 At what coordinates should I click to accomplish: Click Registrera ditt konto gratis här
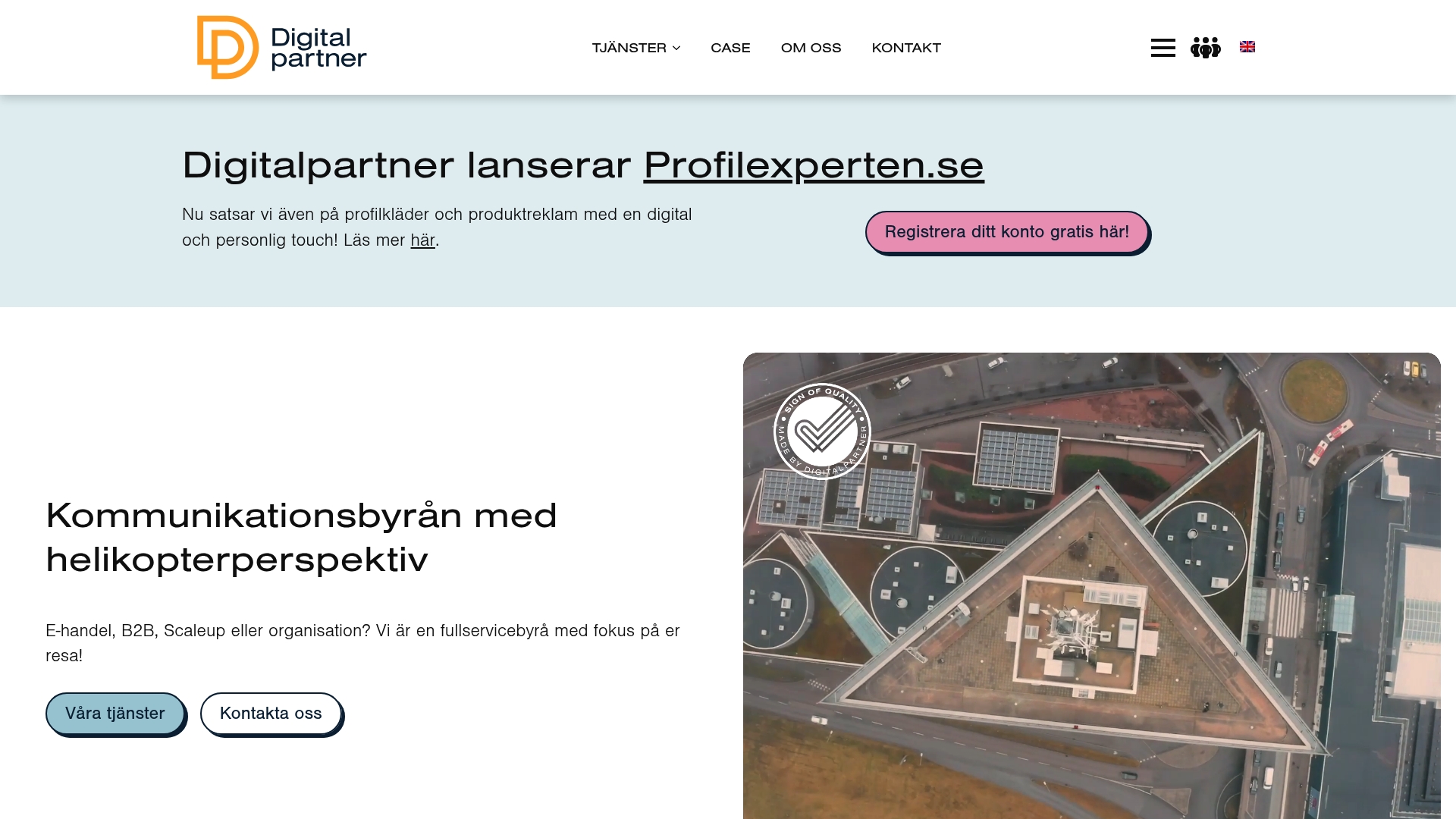point(1007,232)
